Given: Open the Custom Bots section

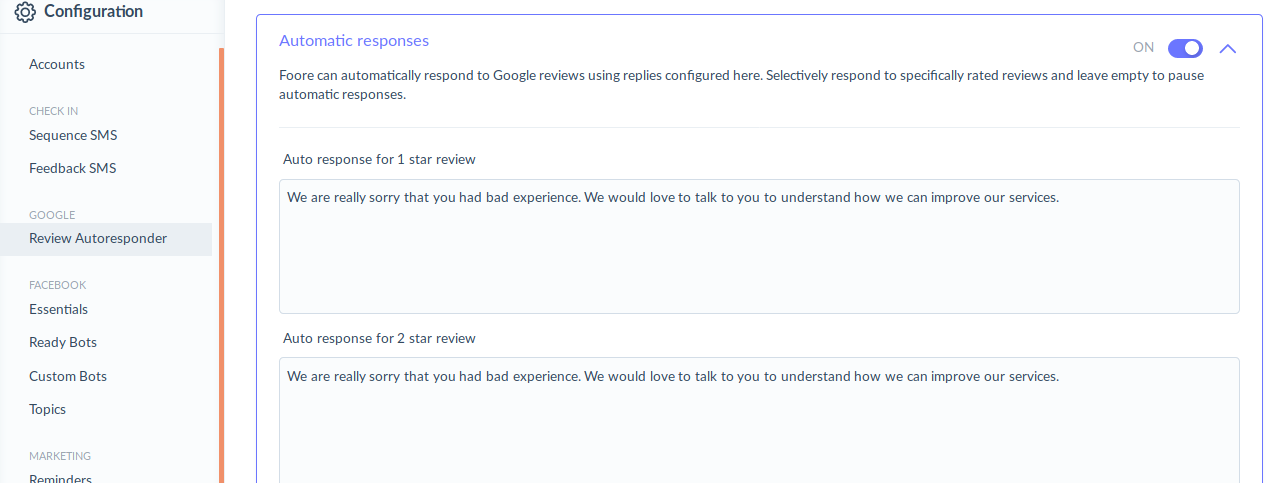Looking at the screenshot, I should (x=67, y=376).
